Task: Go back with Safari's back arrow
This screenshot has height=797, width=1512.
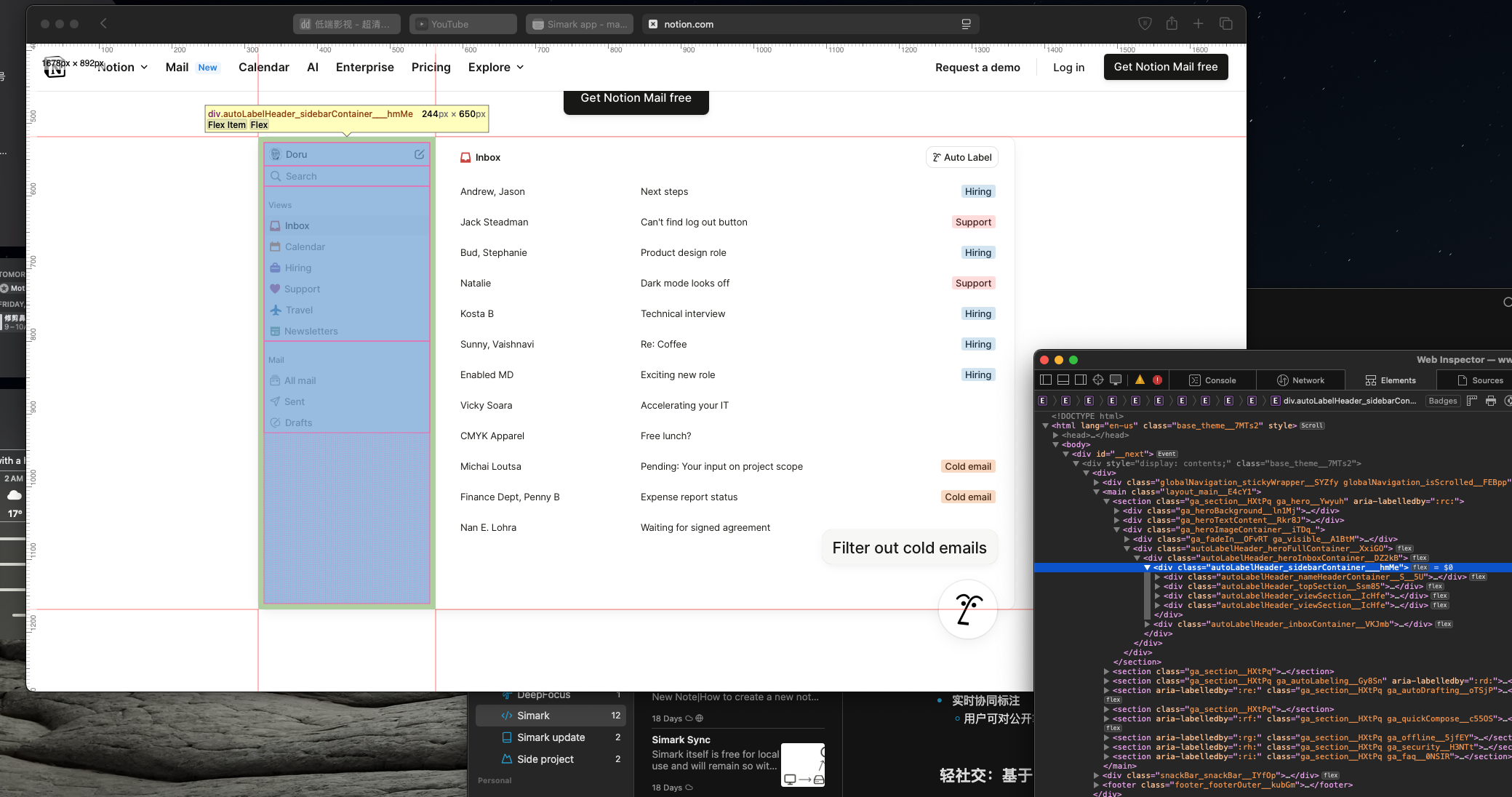Action: click(103, 23)
